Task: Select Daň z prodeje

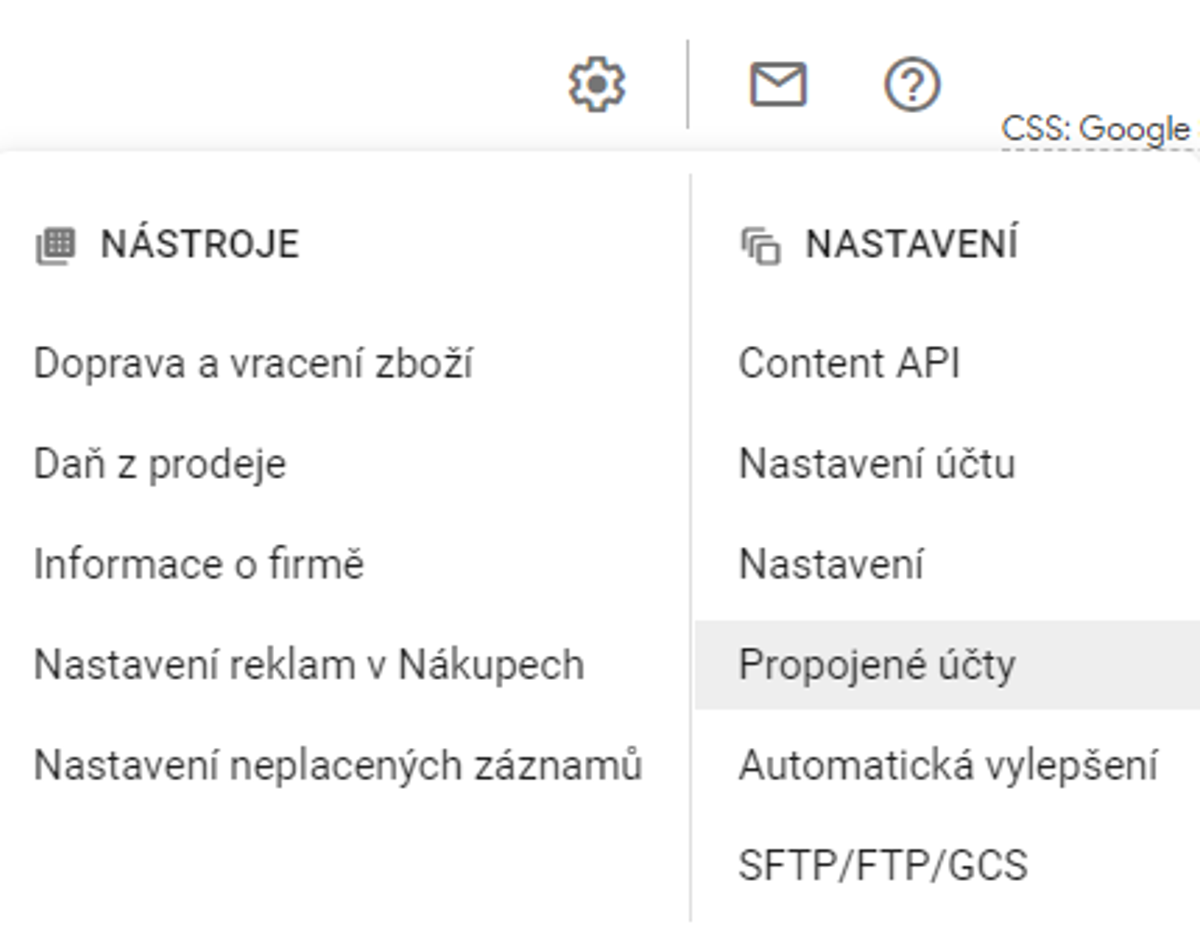Action: pyautogui.click(x=160, y=464)
